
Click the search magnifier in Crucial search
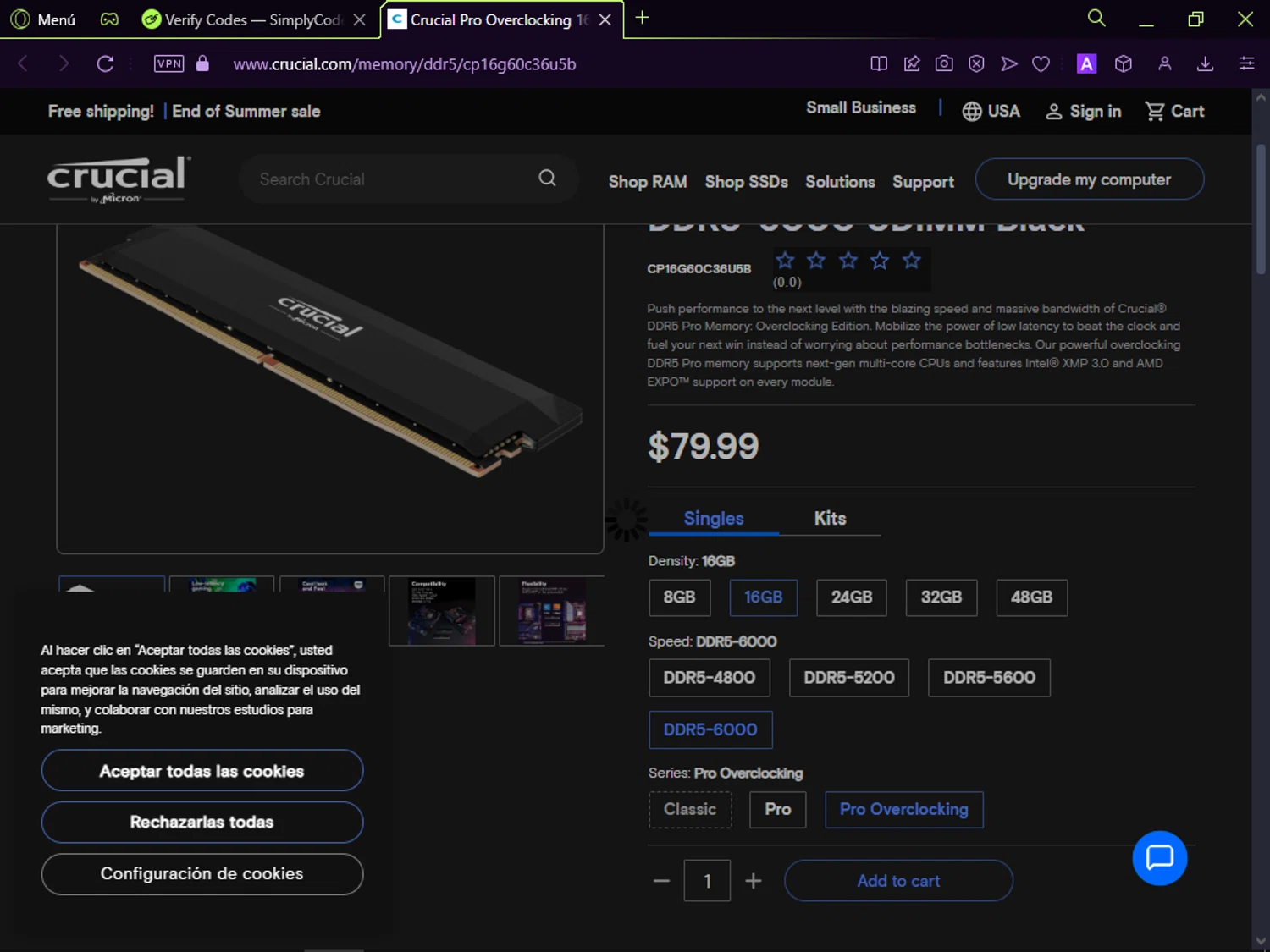pos(548,178)
